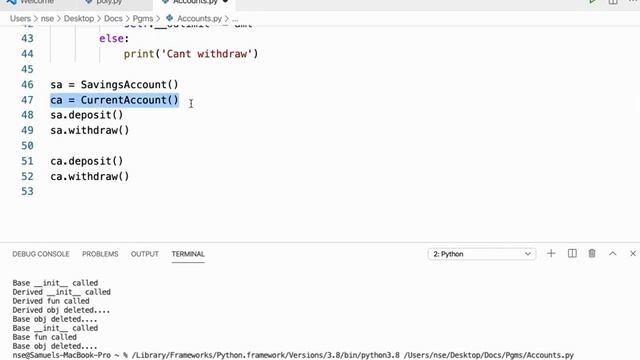640x360 pixels.
Task: Click line number 46 in the gutter
Action: click(27, 84)
